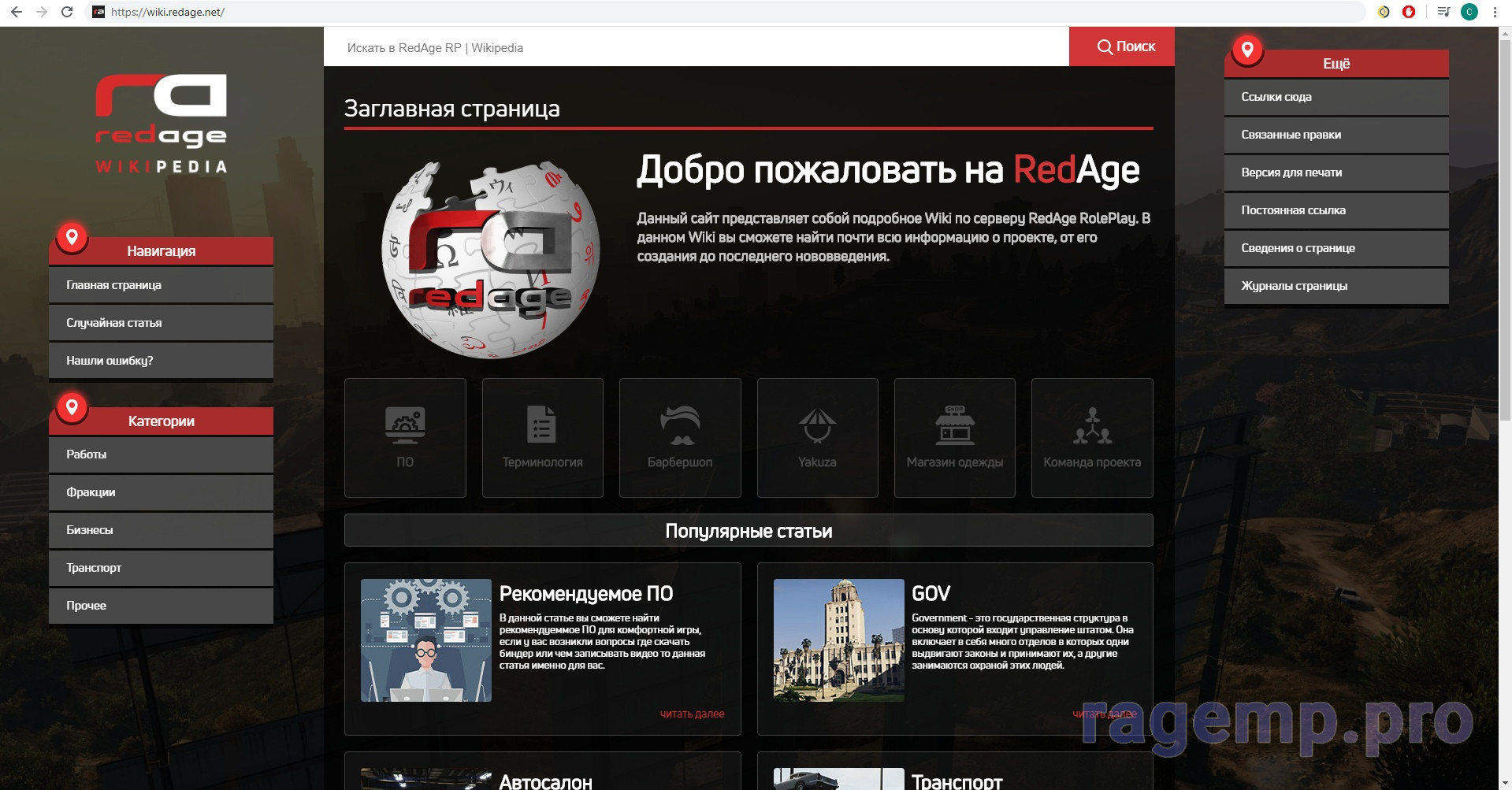Open Случайная статья link
The image size is (1512, 790).
coord(161,323)
